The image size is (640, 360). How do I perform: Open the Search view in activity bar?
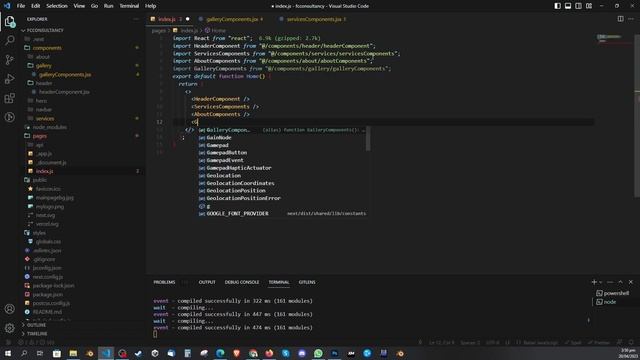(x=10, y=40)
